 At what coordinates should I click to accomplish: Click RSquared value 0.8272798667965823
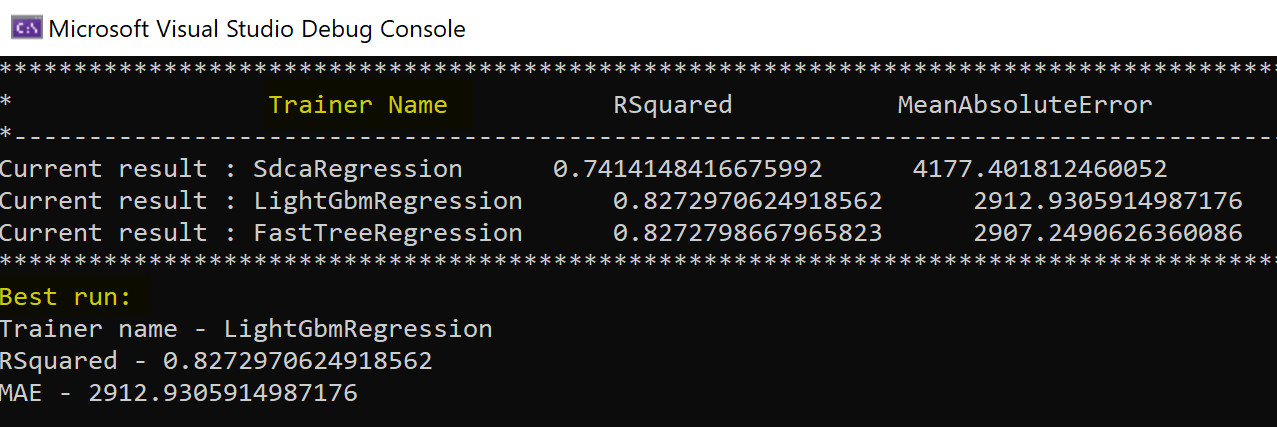click(x=748, y=233)
